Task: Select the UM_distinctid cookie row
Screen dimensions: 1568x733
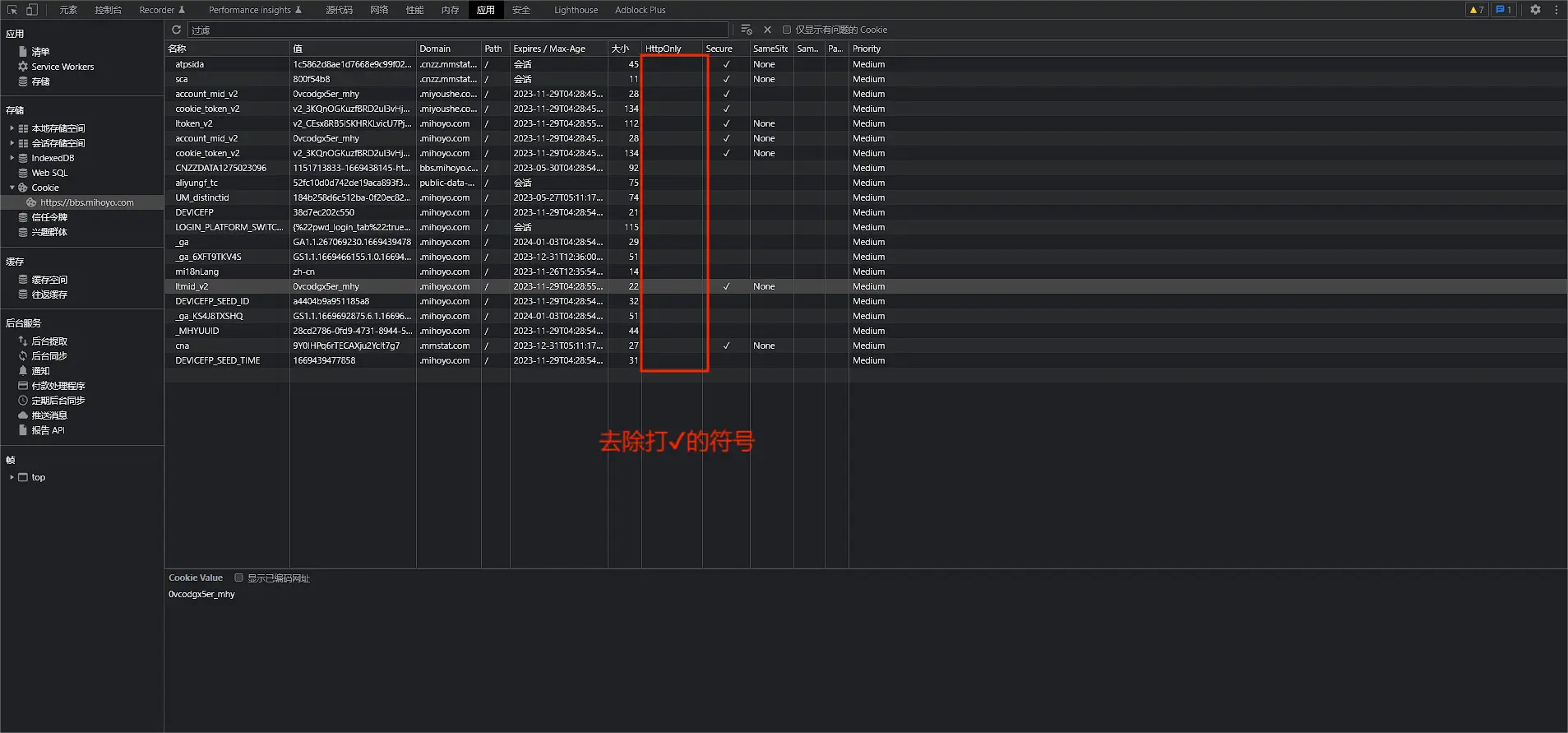Action: [x=866, y=197]
